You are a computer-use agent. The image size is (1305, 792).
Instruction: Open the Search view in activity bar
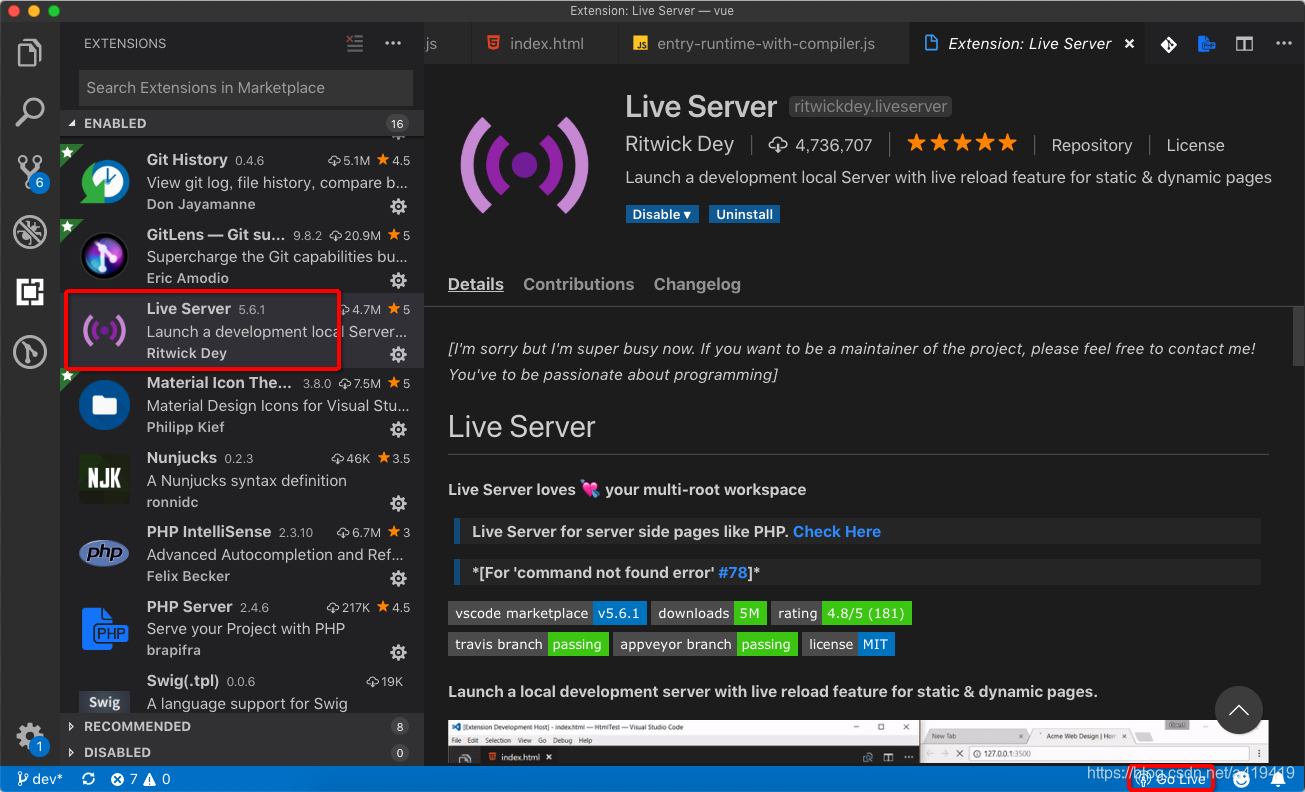point(30,111)
